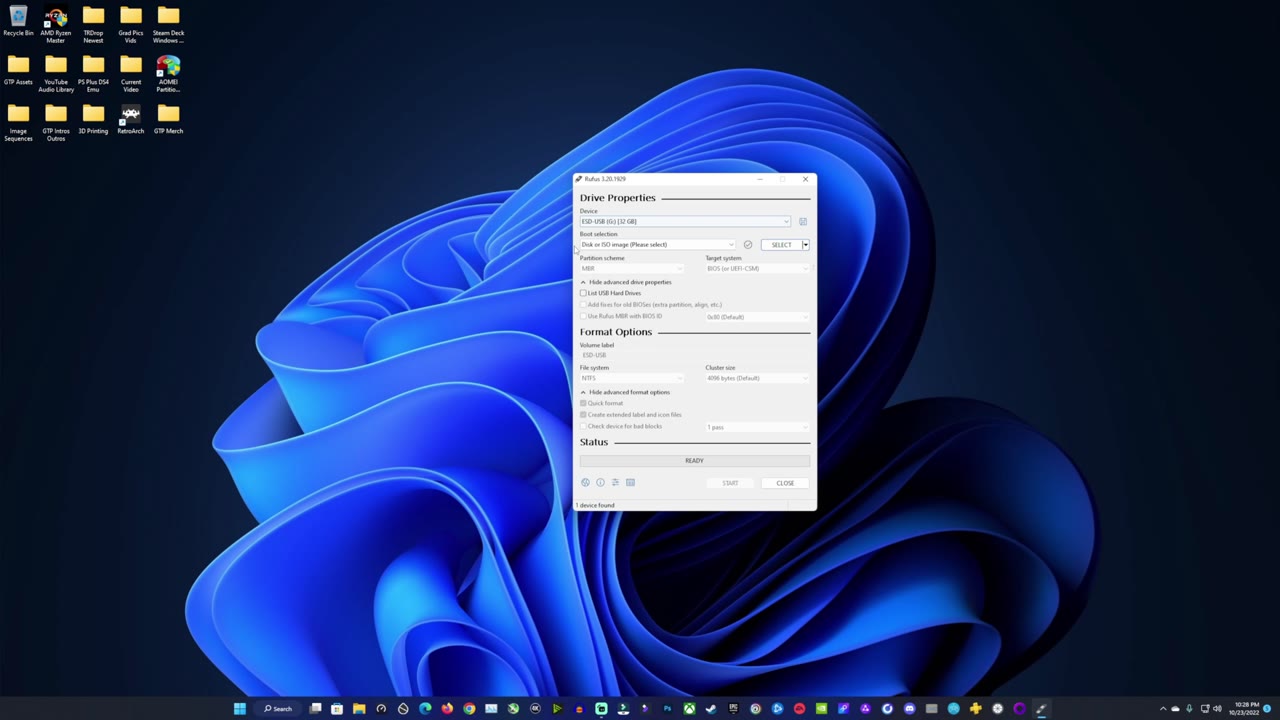Open Google Chrome from the taskbar
Viewport: 1280px width, 720px height.
[469, 709]
